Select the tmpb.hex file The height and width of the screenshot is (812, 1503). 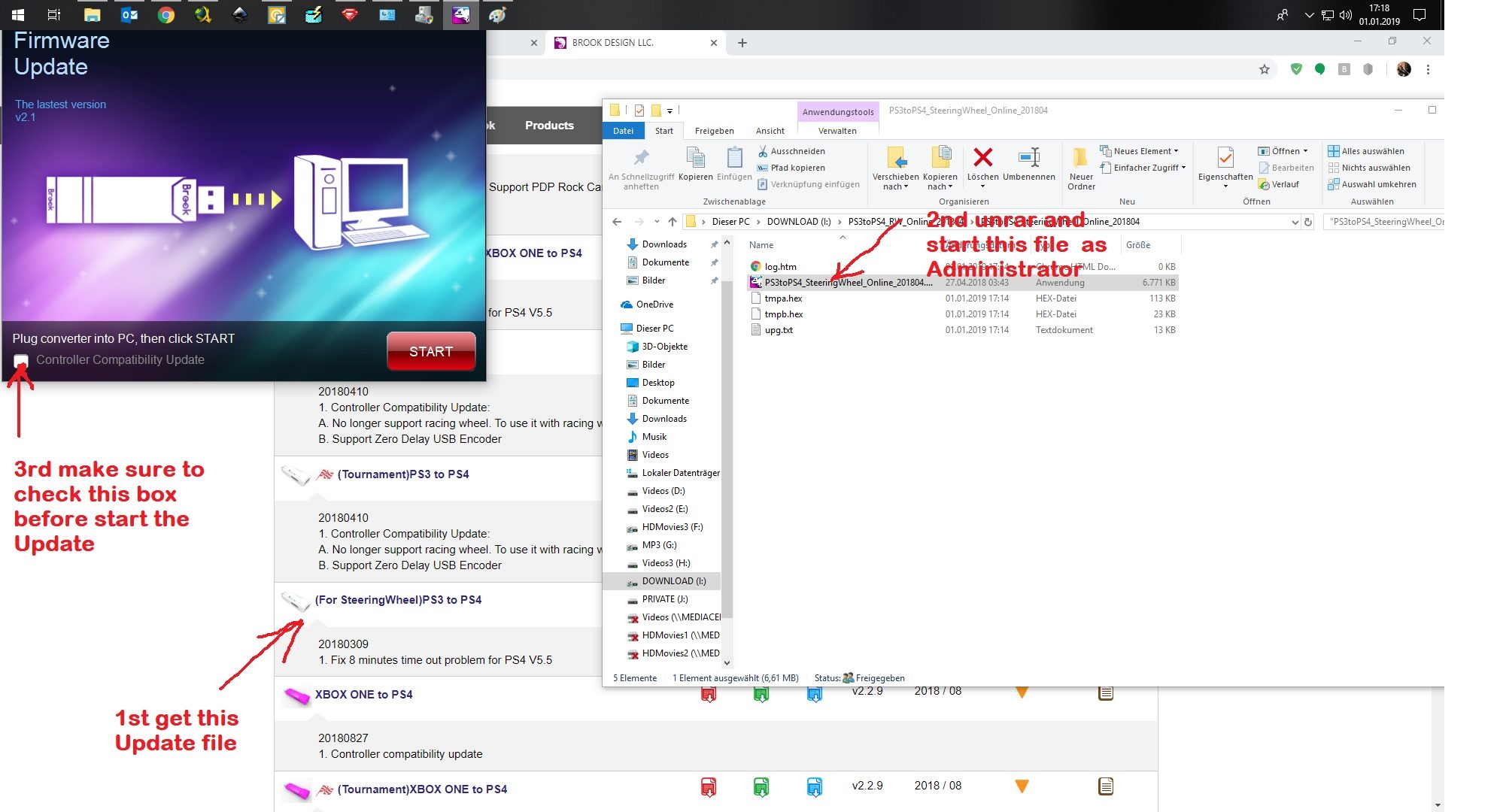(x=783, y=314)
